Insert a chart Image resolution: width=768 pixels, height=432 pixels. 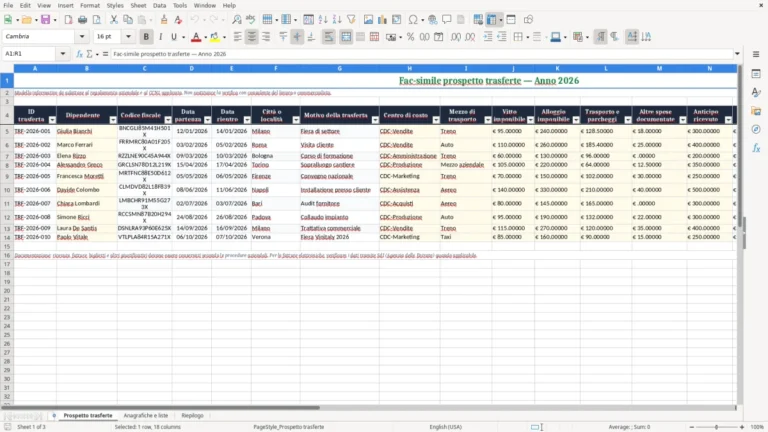383,20
